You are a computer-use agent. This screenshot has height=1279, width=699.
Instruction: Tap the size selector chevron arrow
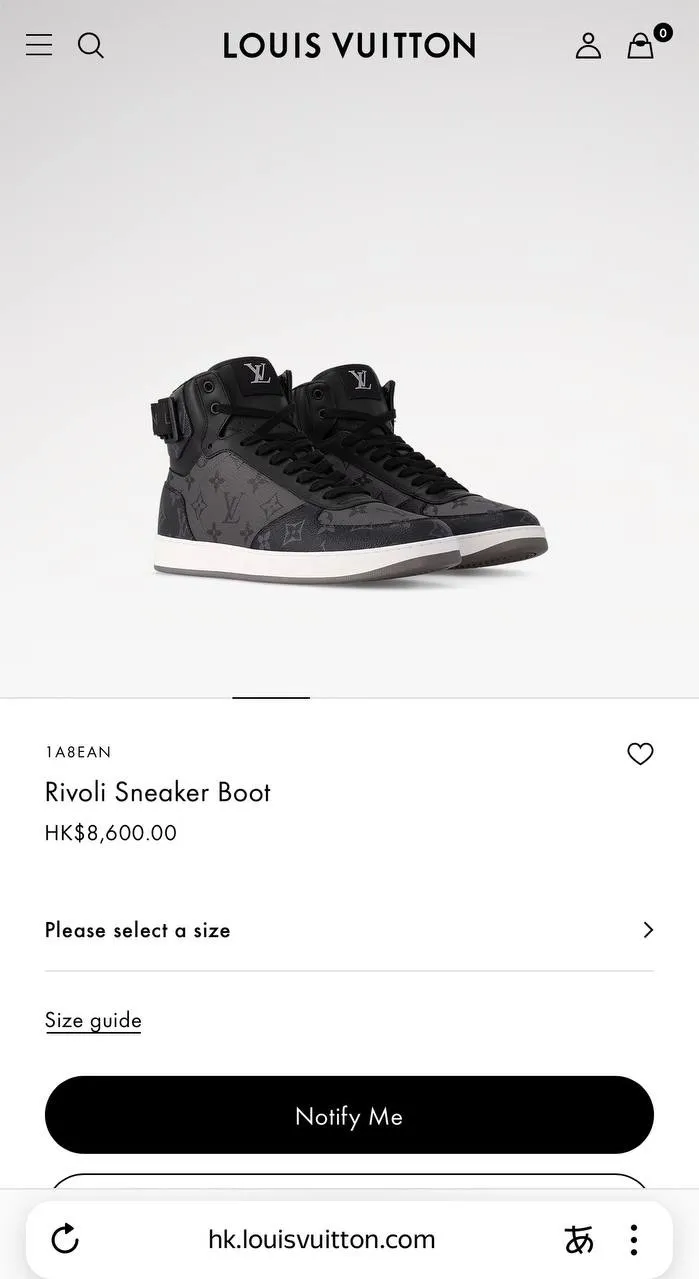coord(648,930)
